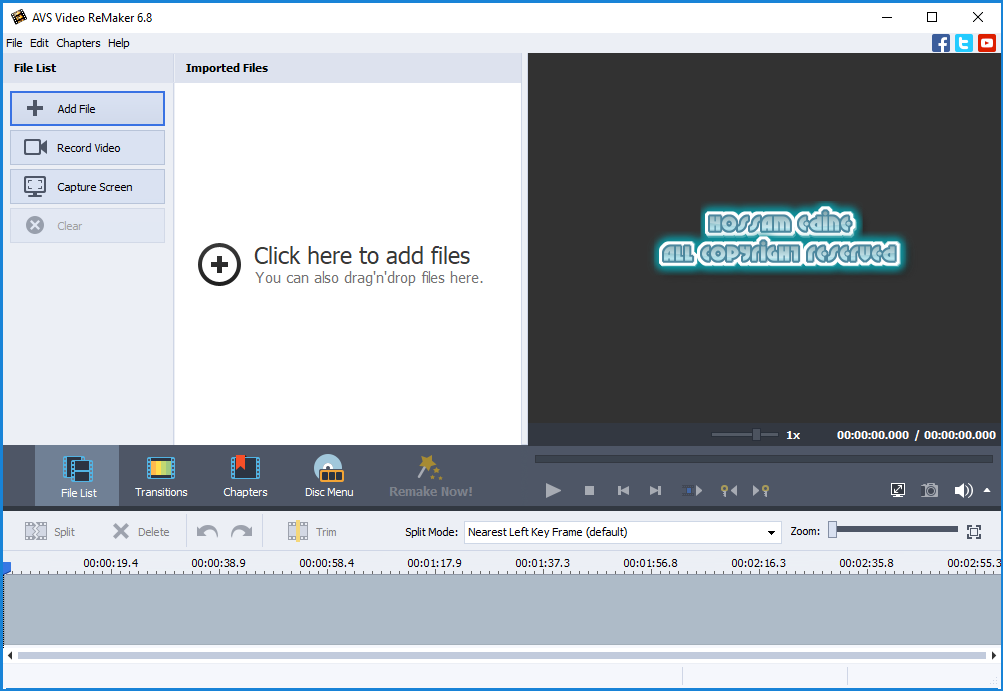The image size is (1003, 691).
Task: Click the Delete tool
Action: [141, 532]
